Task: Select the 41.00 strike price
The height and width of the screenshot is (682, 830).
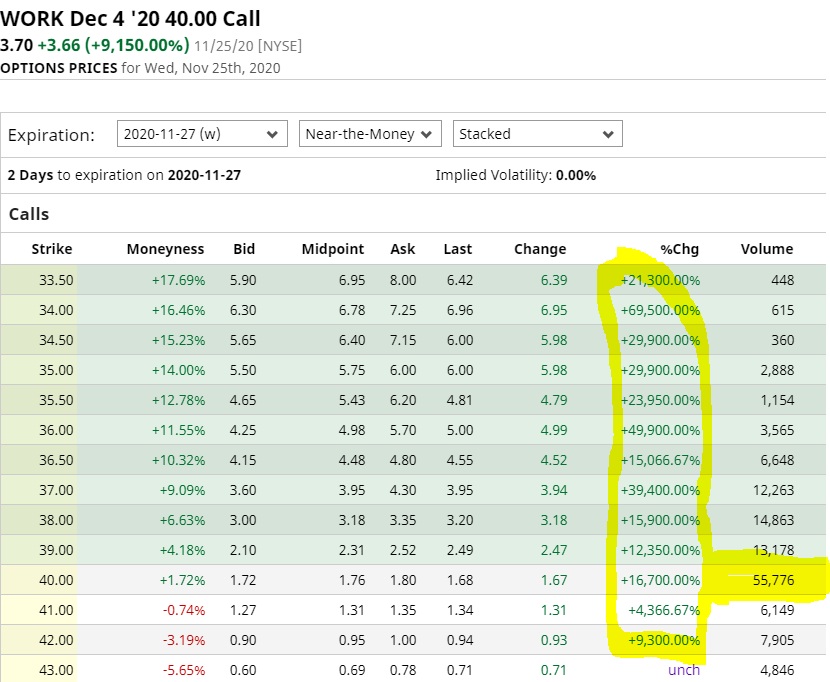Action: 56,610
